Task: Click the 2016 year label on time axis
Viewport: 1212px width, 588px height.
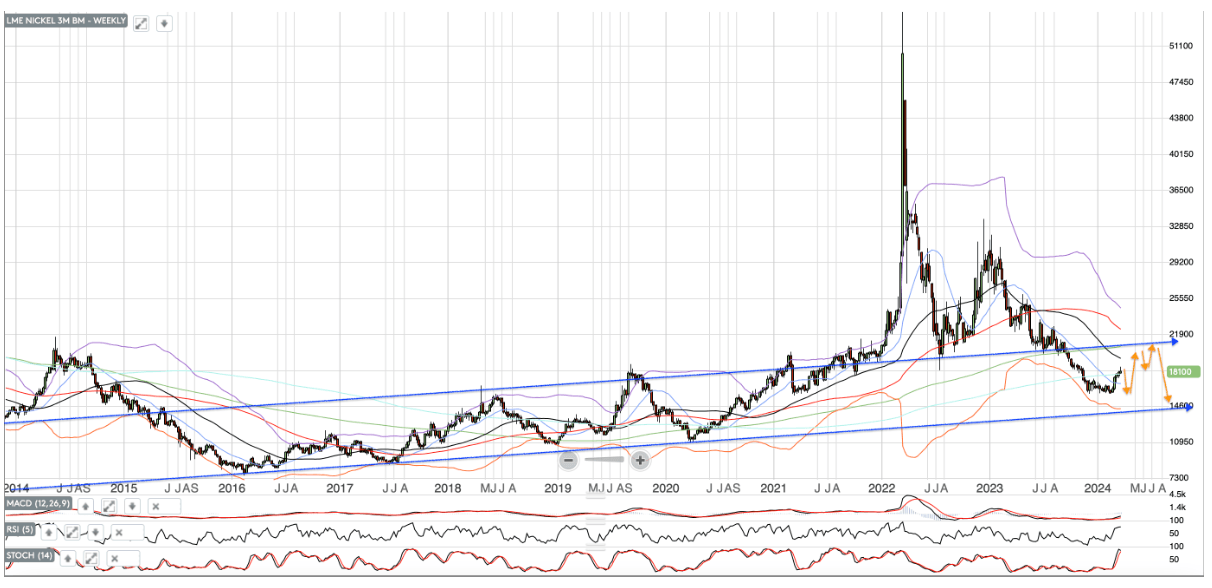Action: pyautogui.click(x=231, y=488)
